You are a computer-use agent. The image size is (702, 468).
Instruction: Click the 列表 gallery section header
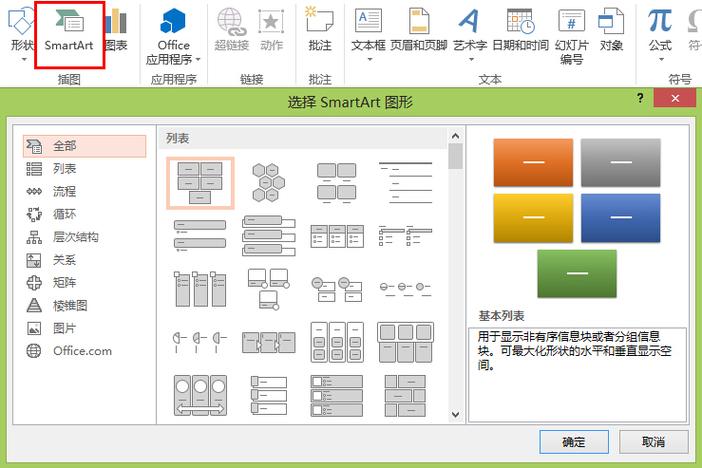[178, 138]
